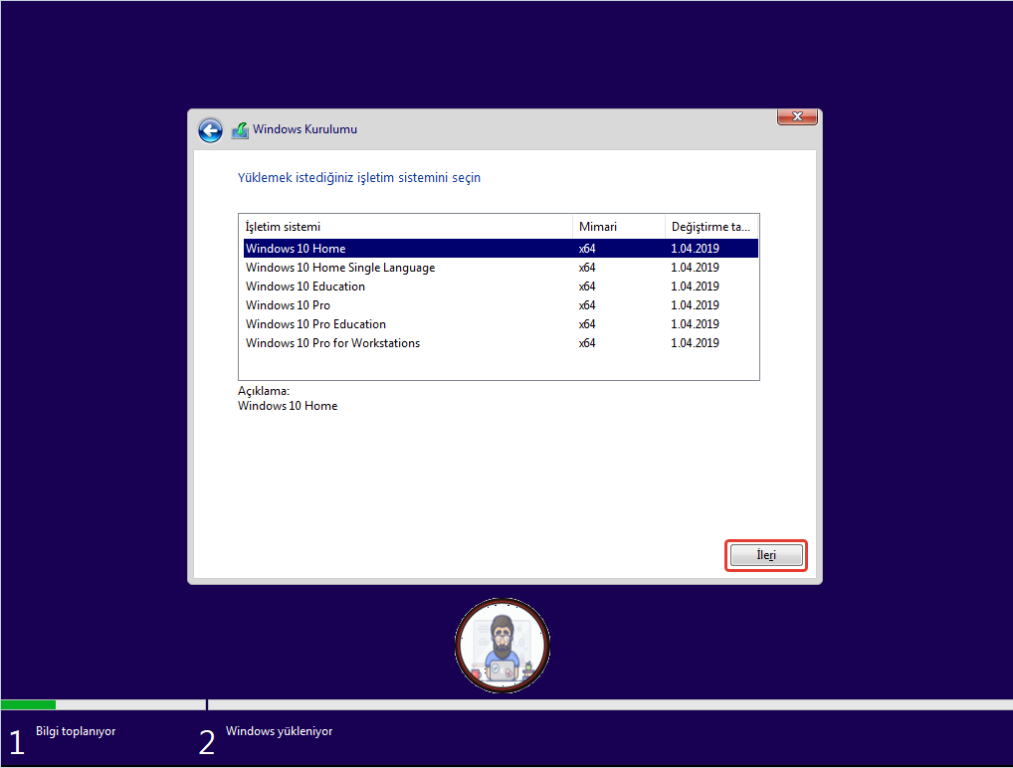Select Windows 10 Home row
The height and width of the screenshot is (768, 1013).
pos(501,249)
